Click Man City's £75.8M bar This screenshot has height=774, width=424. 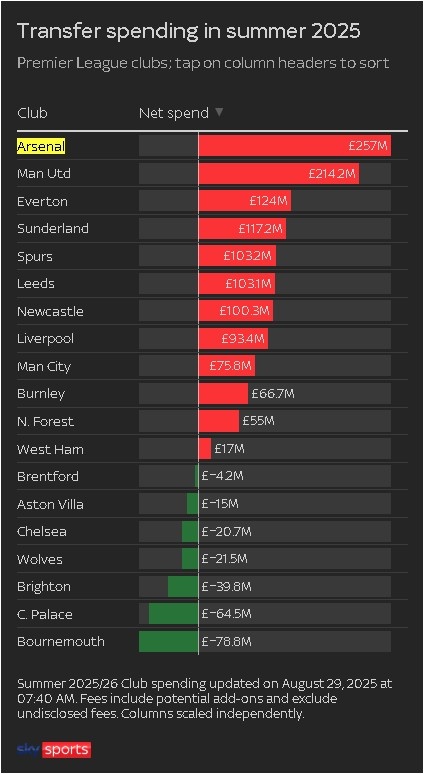pos(227,366)
